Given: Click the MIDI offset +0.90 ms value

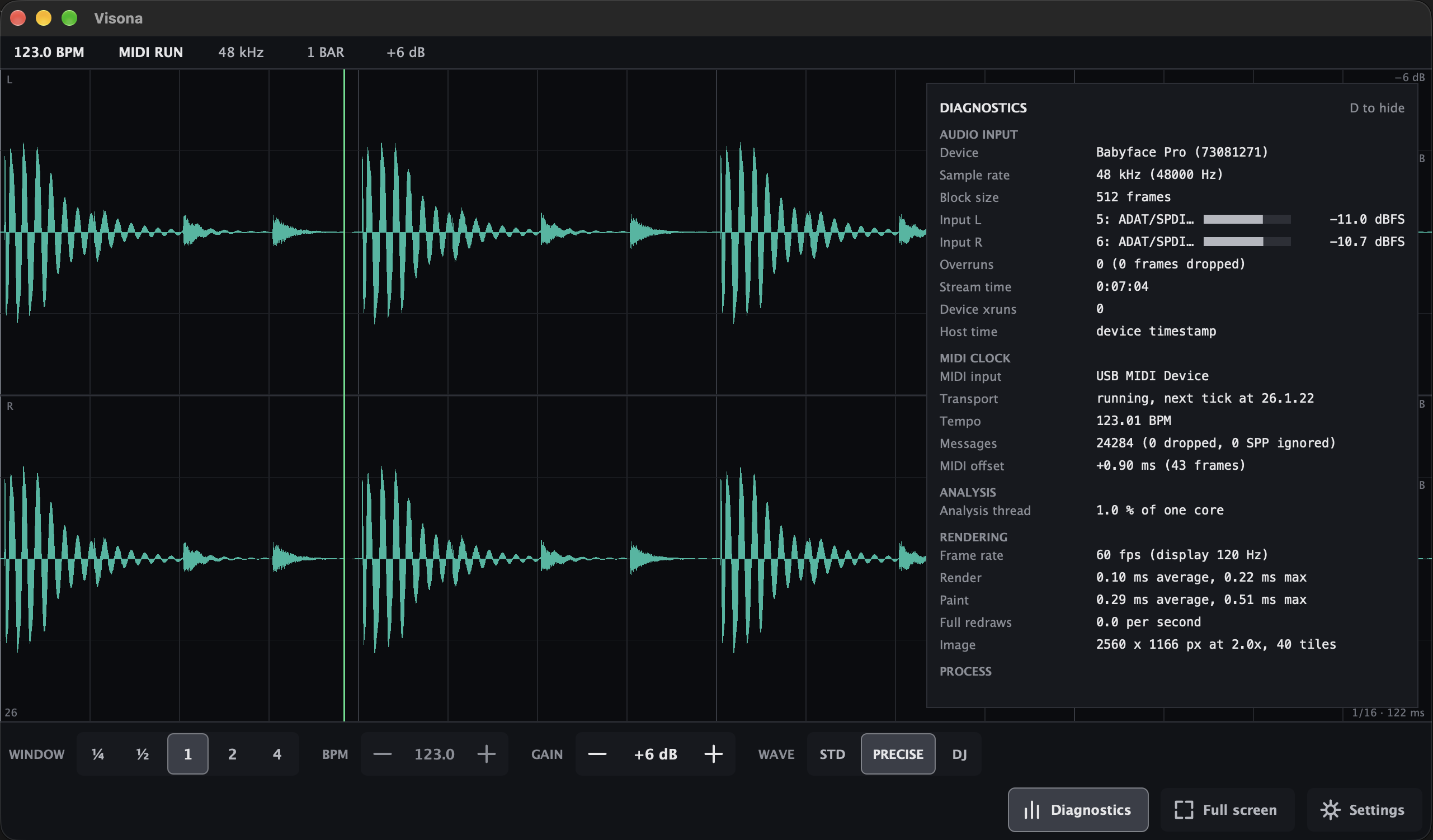Looking at the screenshot, I should 1170,465.
